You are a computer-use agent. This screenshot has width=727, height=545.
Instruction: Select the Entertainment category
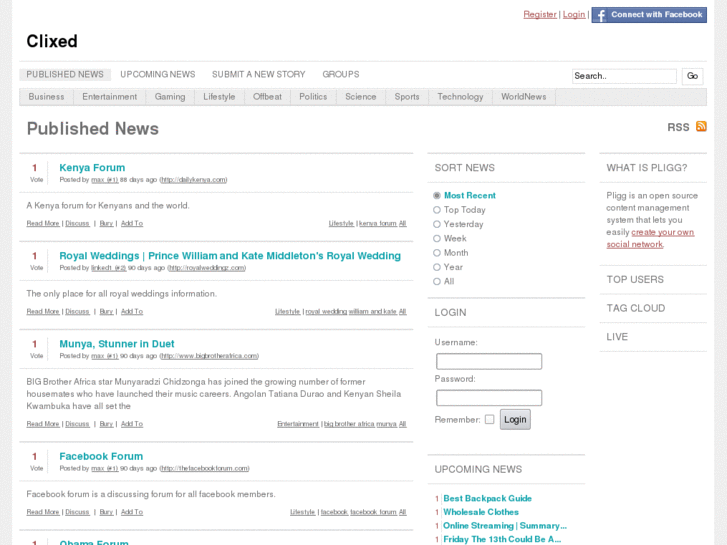(x=109, y=96)
